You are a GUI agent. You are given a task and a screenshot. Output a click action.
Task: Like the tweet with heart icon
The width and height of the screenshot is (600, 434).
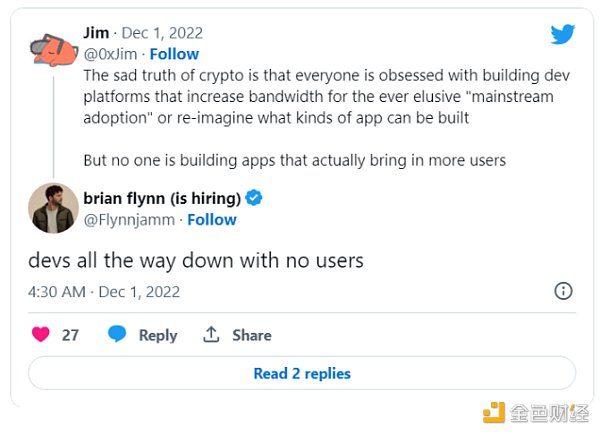[x=41, y=335]
